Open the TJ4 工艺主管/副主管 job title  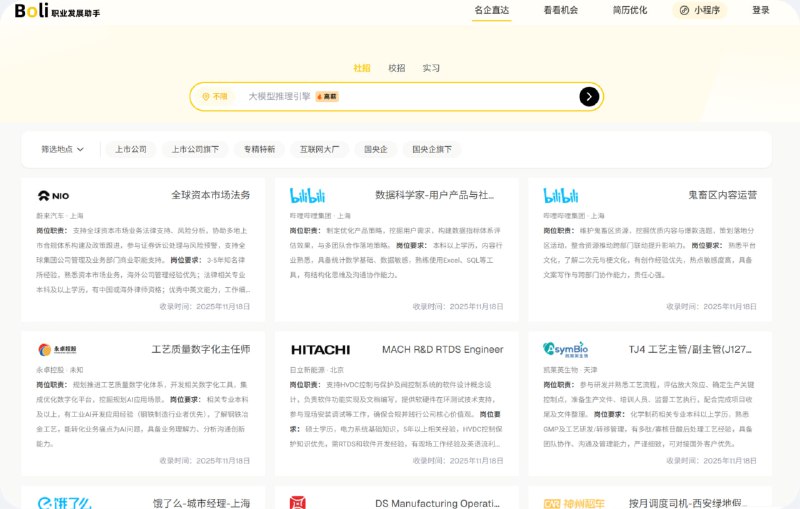690,349
